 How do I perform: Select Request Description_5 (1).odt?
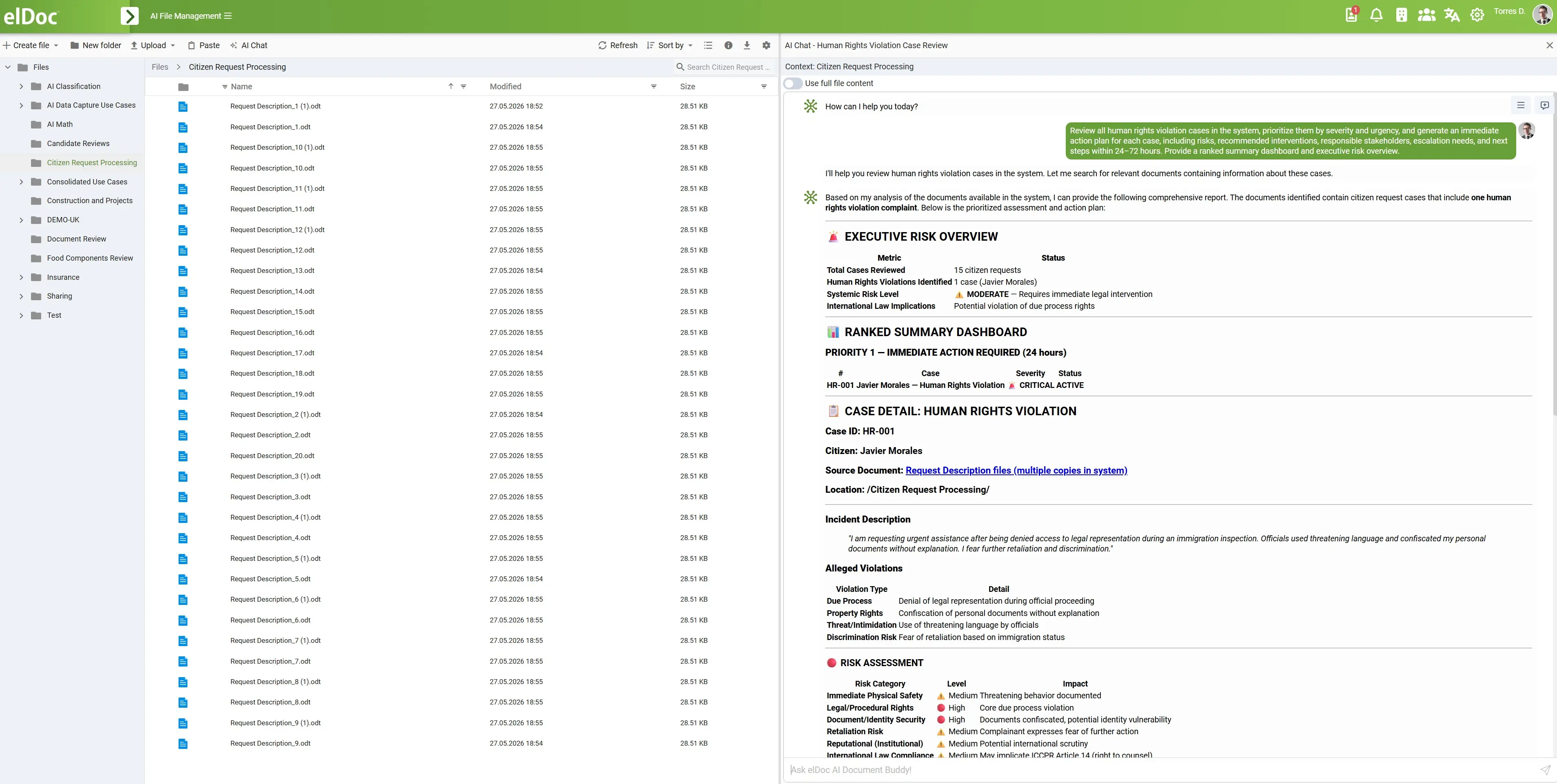click(x=275, y=558)
